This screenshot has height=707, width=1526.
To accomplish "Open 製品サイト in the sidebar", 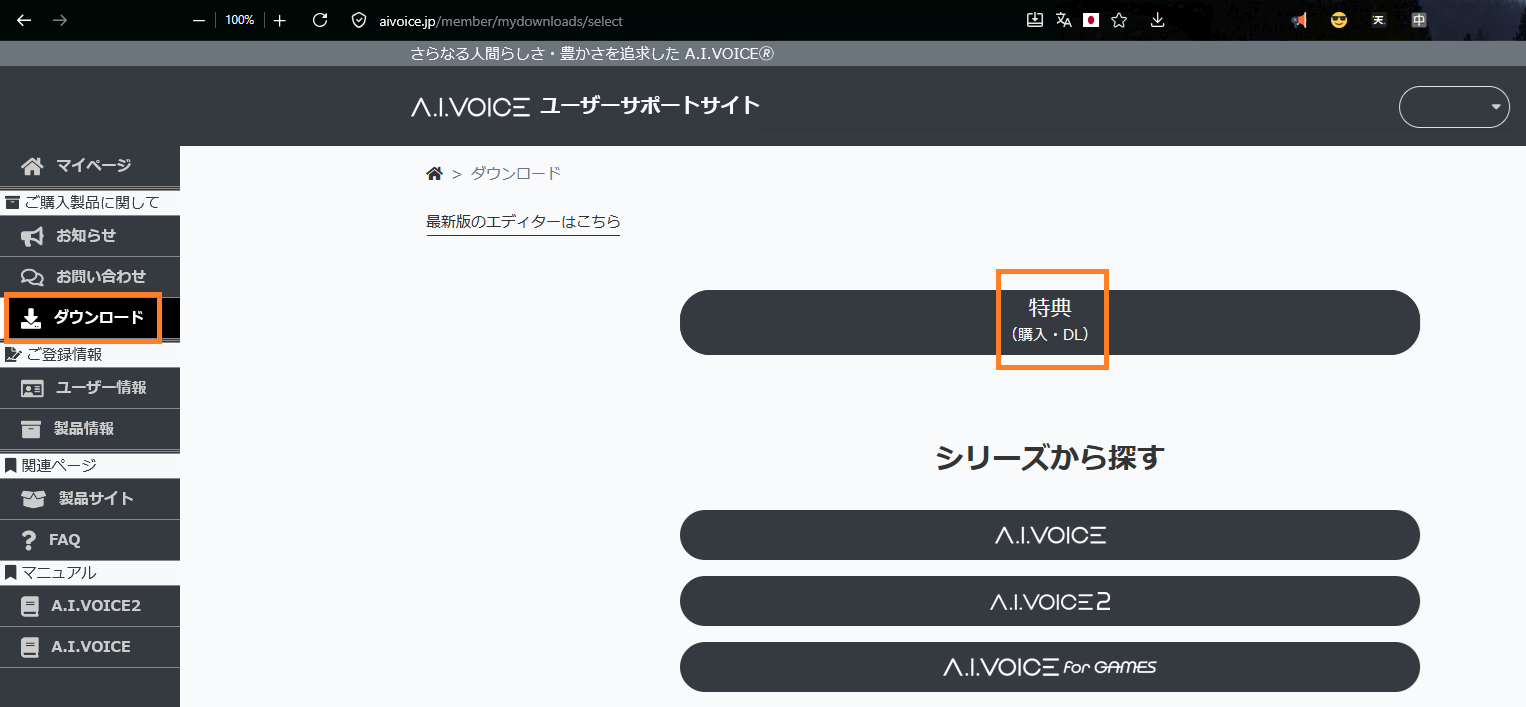I will coord(90,499).
